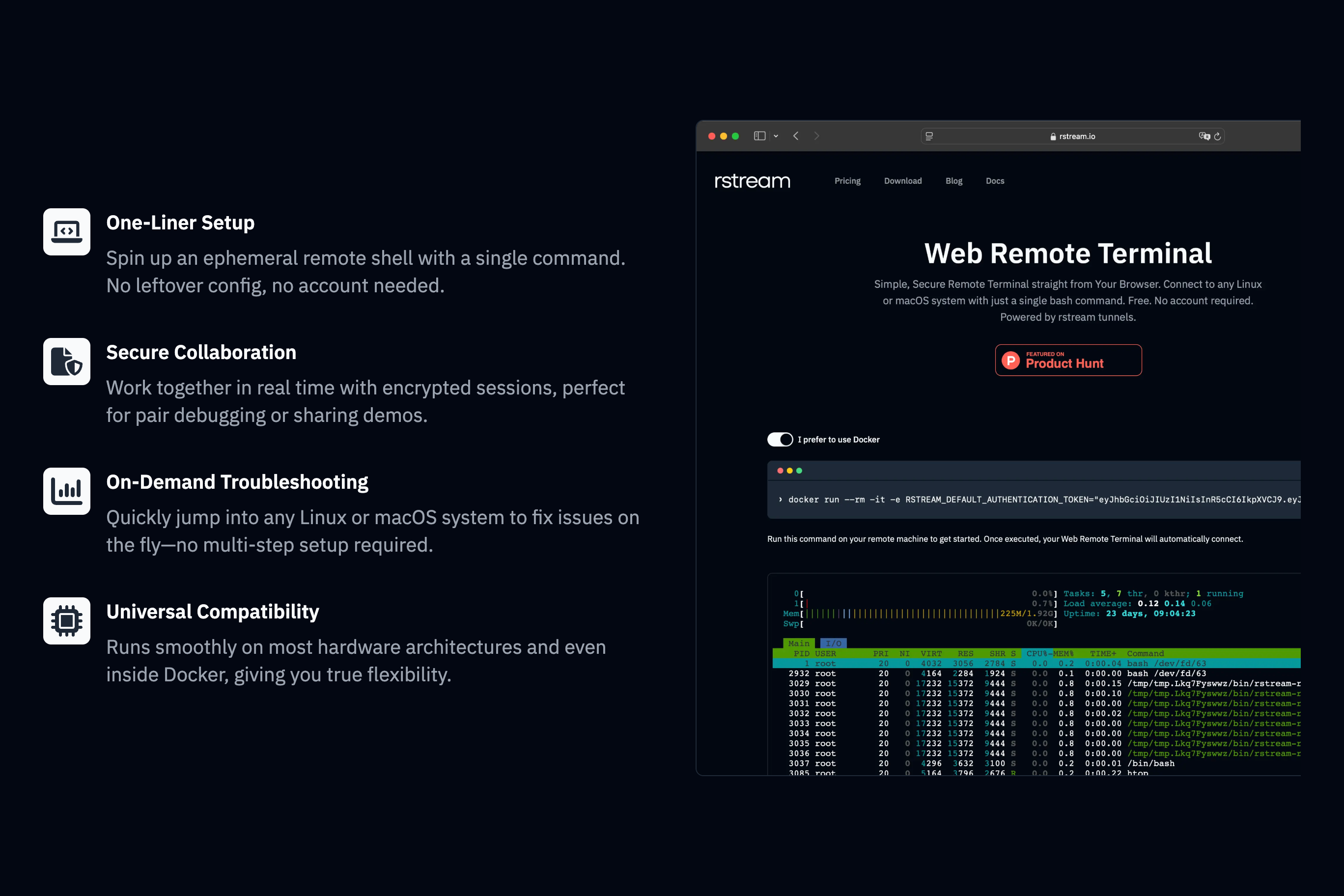Screen dimensions: 1344x896
Task: Click the rstream.io address field
Action: 1072,136
